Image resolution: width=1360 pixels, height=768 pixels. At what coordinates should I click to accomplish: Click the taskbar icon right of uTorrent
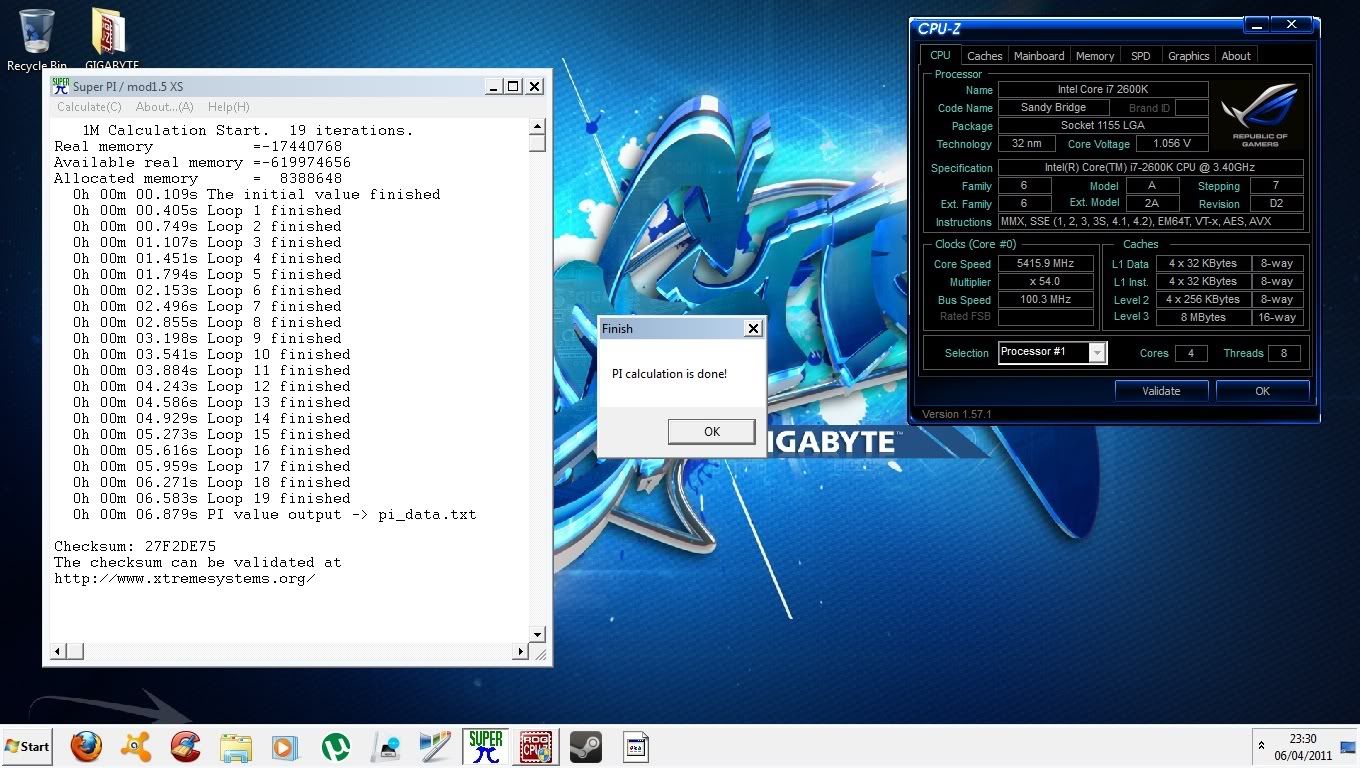(x=385, y=746)
